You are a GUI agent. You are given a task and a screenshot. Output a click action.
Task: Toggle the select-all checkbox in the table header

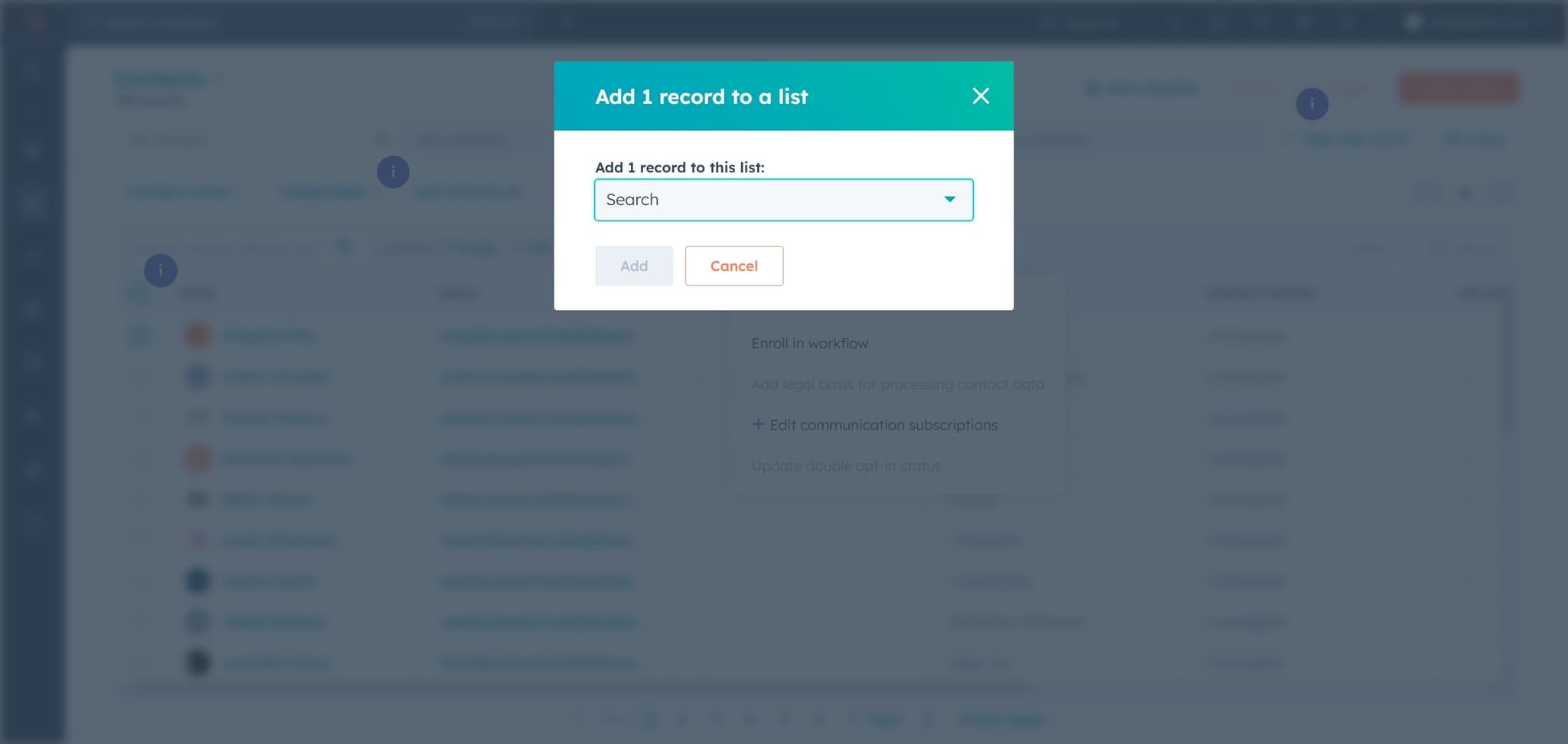pyautogui.click(x=139, y=292)
